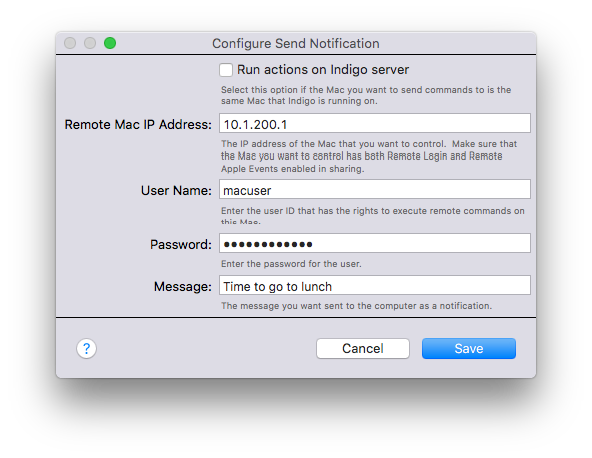Click the Configure Send Notification title

point(296,43)
